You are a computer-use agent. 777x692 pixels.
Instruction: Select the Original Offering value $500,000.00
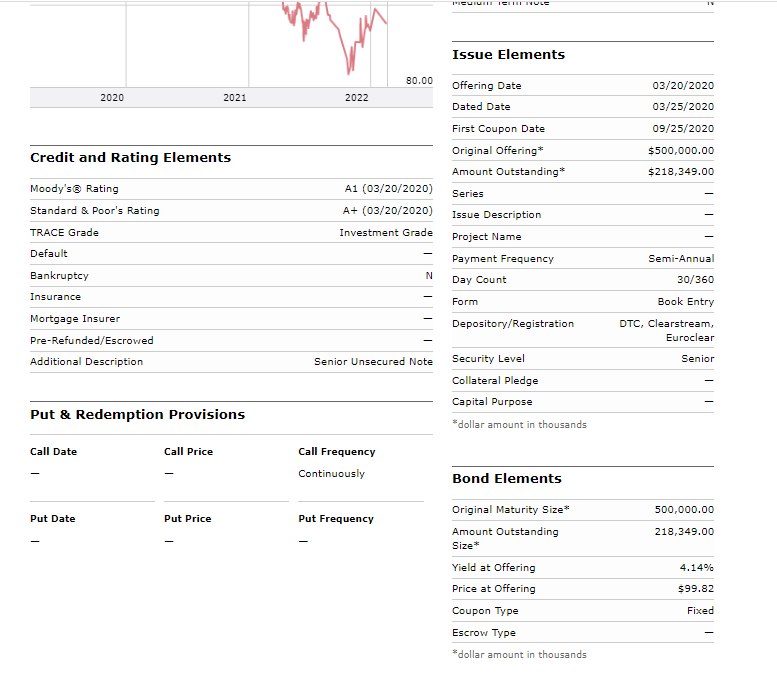[681, 151]
